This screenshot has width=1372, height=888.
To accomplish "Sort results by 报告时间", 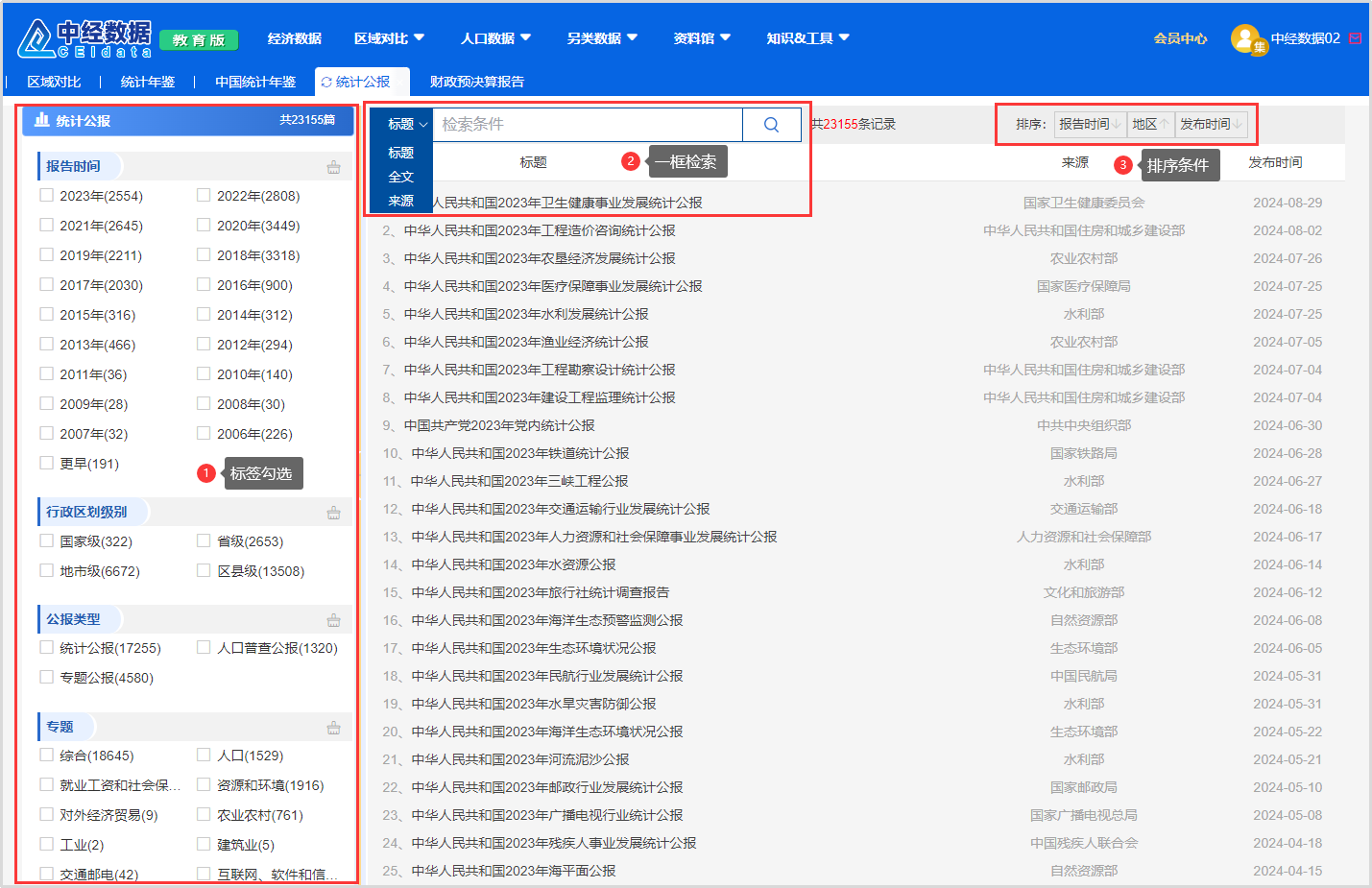I will (1089, 124).
